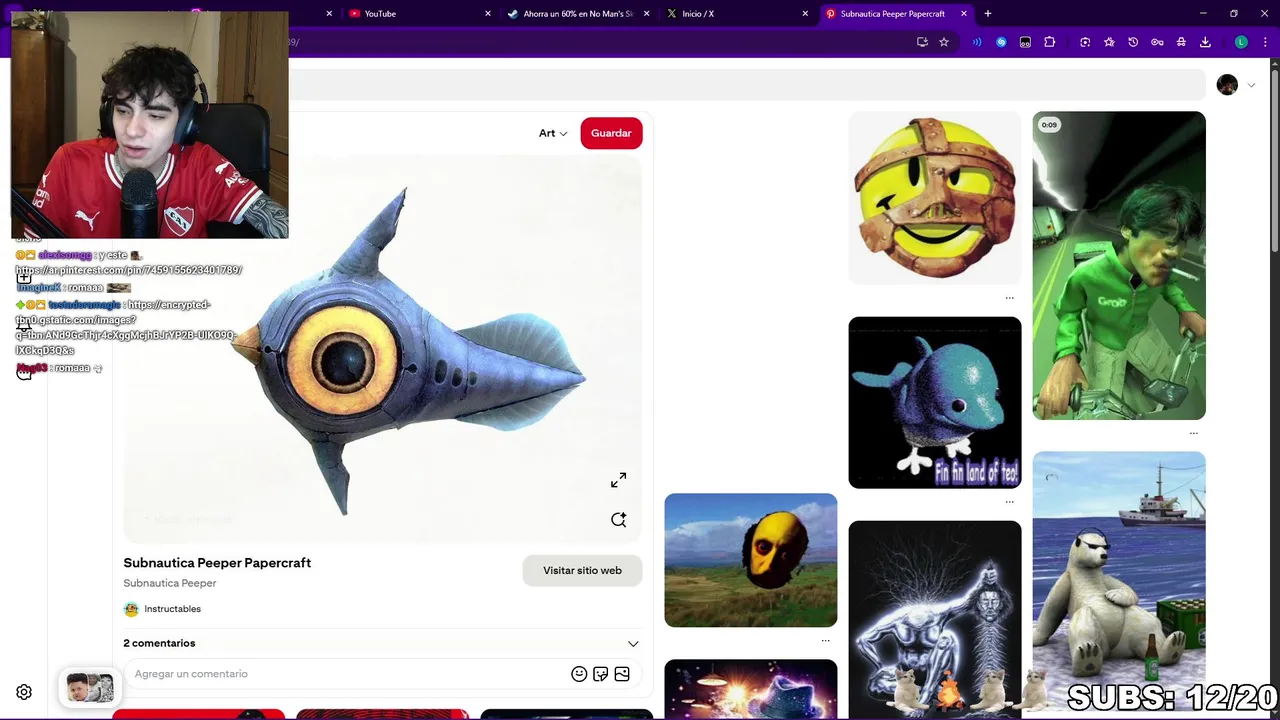Open the browser downloads icon
The width and height of the screenshot is (1280, 720).
[1205, 42]
